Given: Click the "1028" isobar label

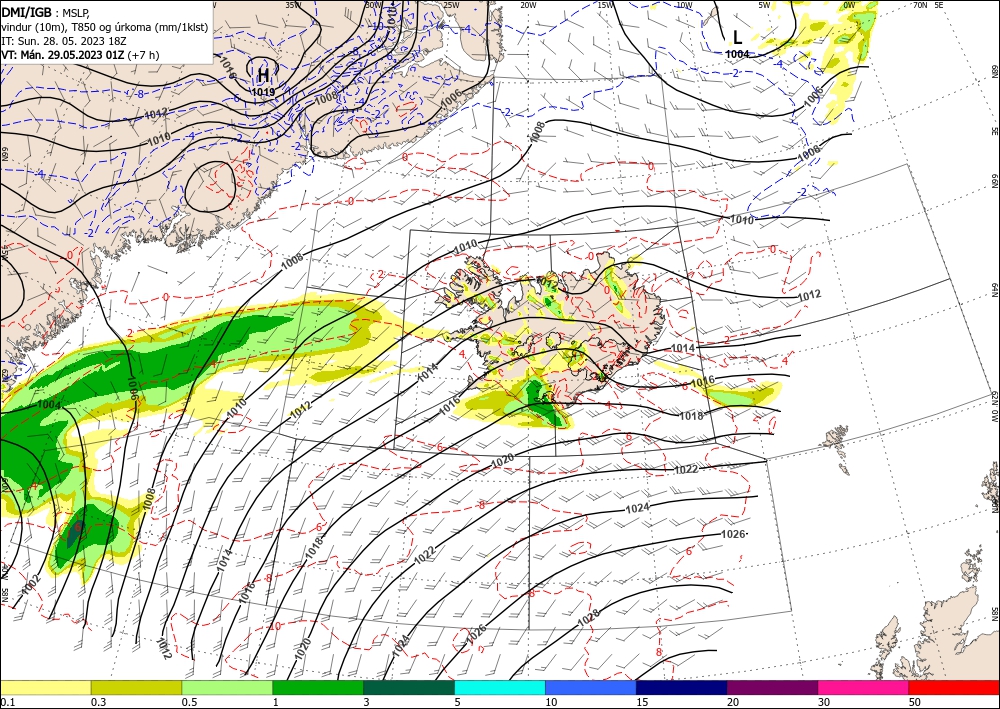Looking at the screenshot, I should tap(588, 617).
